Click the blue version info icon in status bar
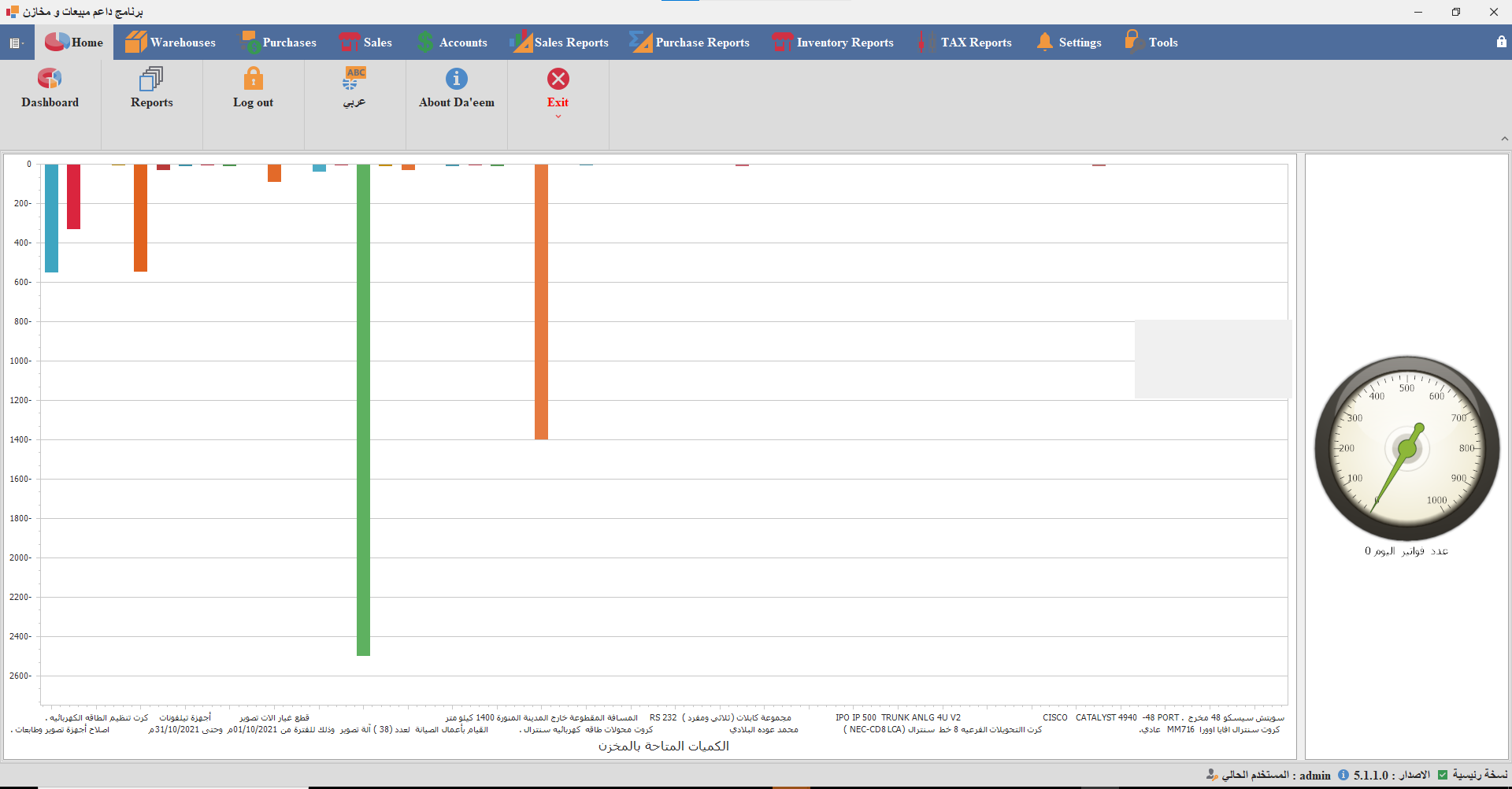The width and height of the screenshot is (1512, 789). (x=1343, y=775)
